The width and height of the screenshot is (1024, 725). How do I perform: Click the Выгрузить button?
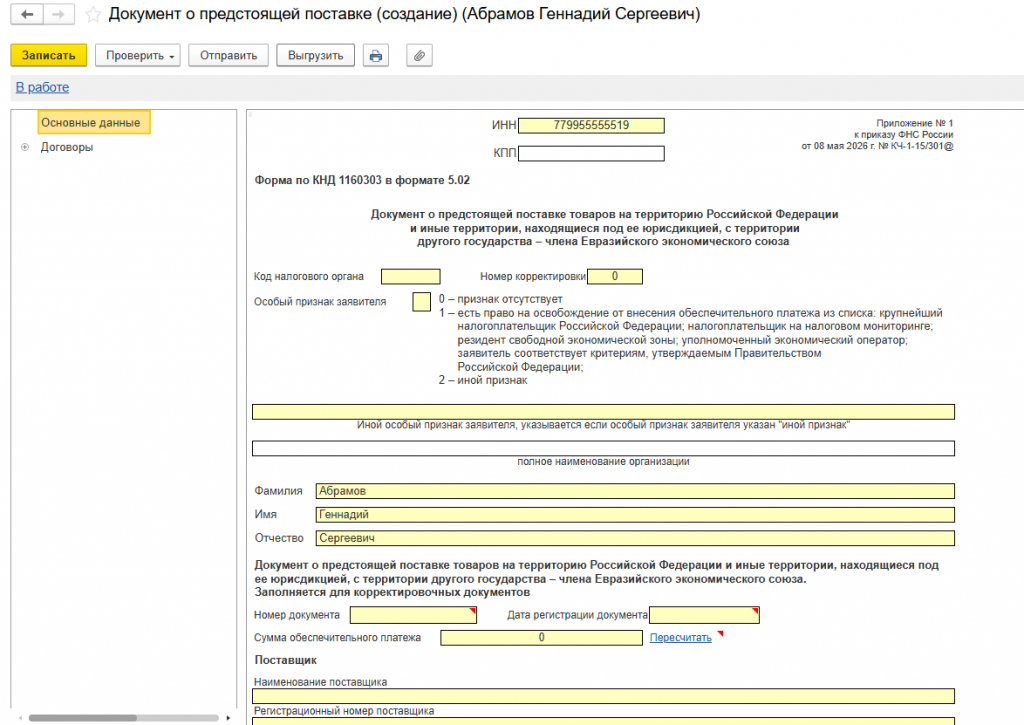coord(315,56)
